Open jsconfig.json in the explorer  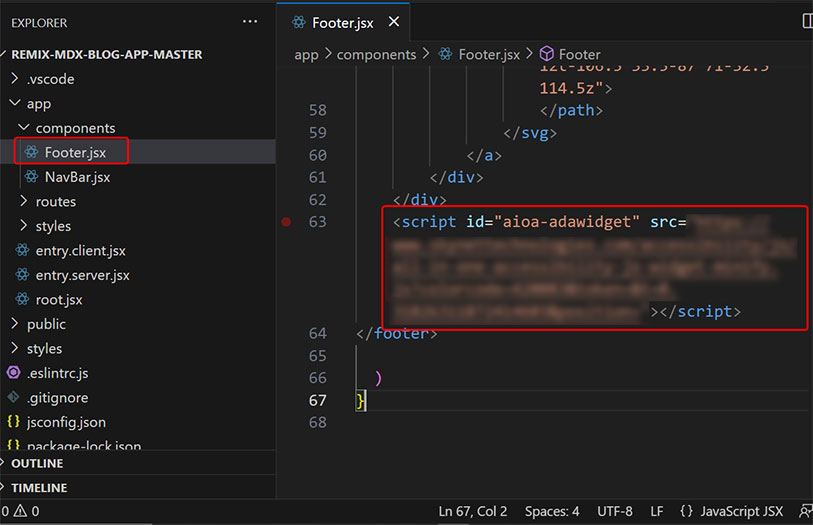point(66,422)
